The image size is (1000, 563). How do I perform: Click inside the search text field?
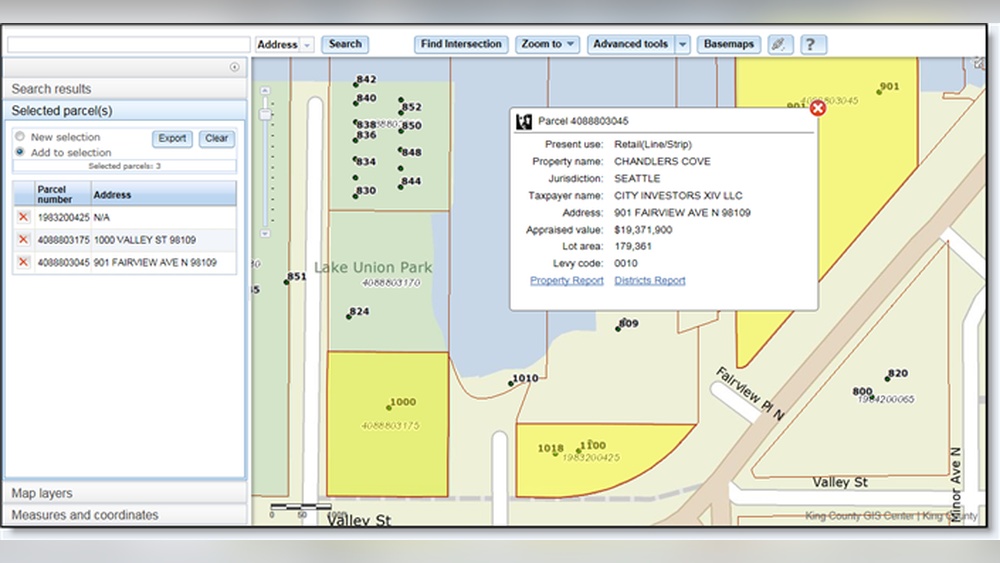[128, 45]
